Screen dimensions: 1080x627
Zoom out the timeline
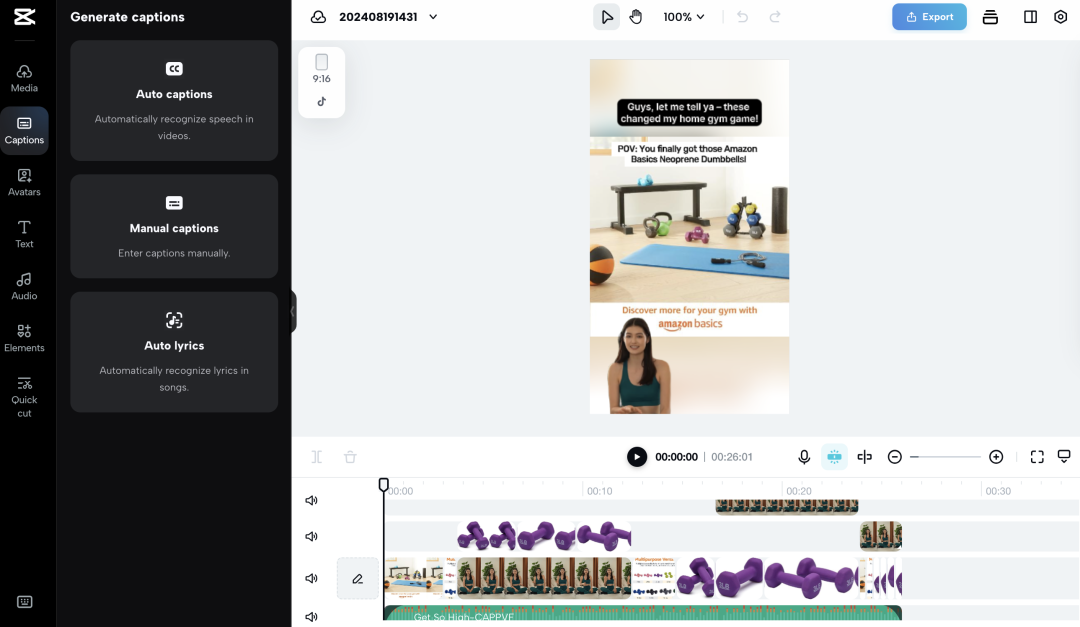(895, 457)
